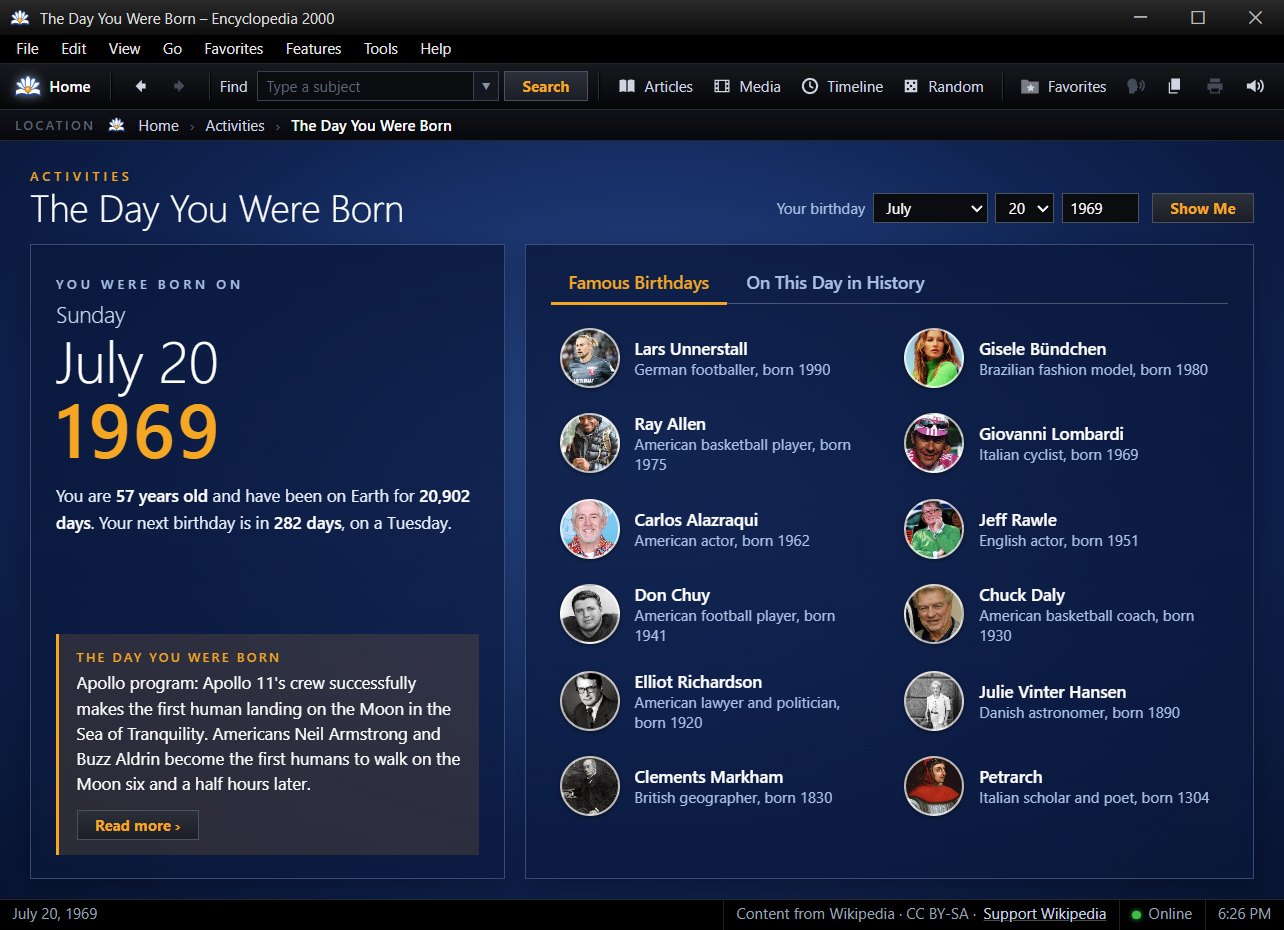Screen dimensions: 1284x930
Task: Click the read aloud speech icon
Action: tap(1135, 87)
